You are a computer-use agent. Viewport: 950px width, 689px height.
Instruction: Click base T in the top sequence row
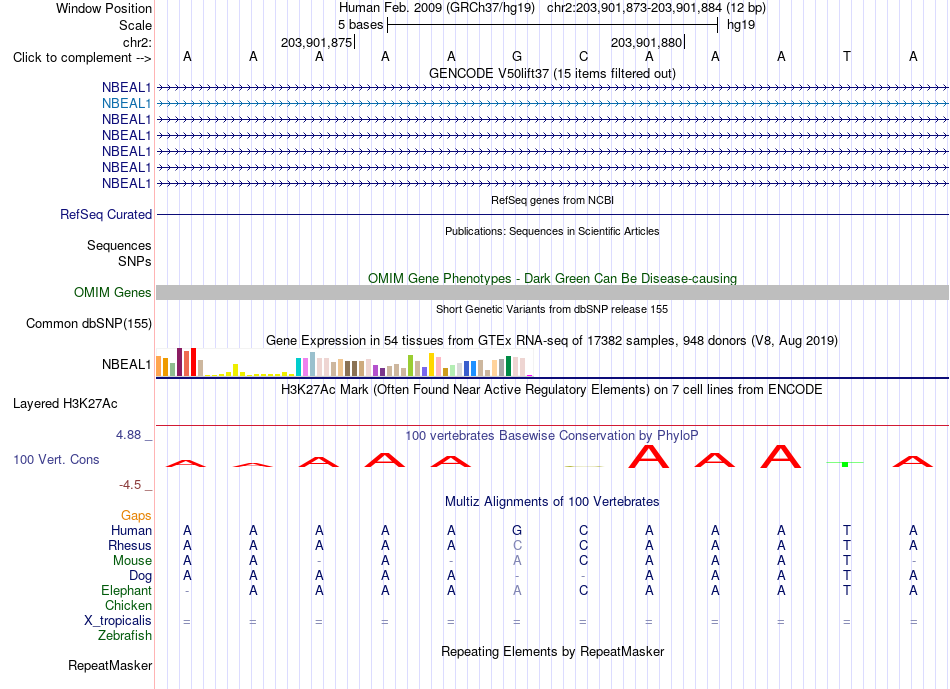(x=846, y=56)
